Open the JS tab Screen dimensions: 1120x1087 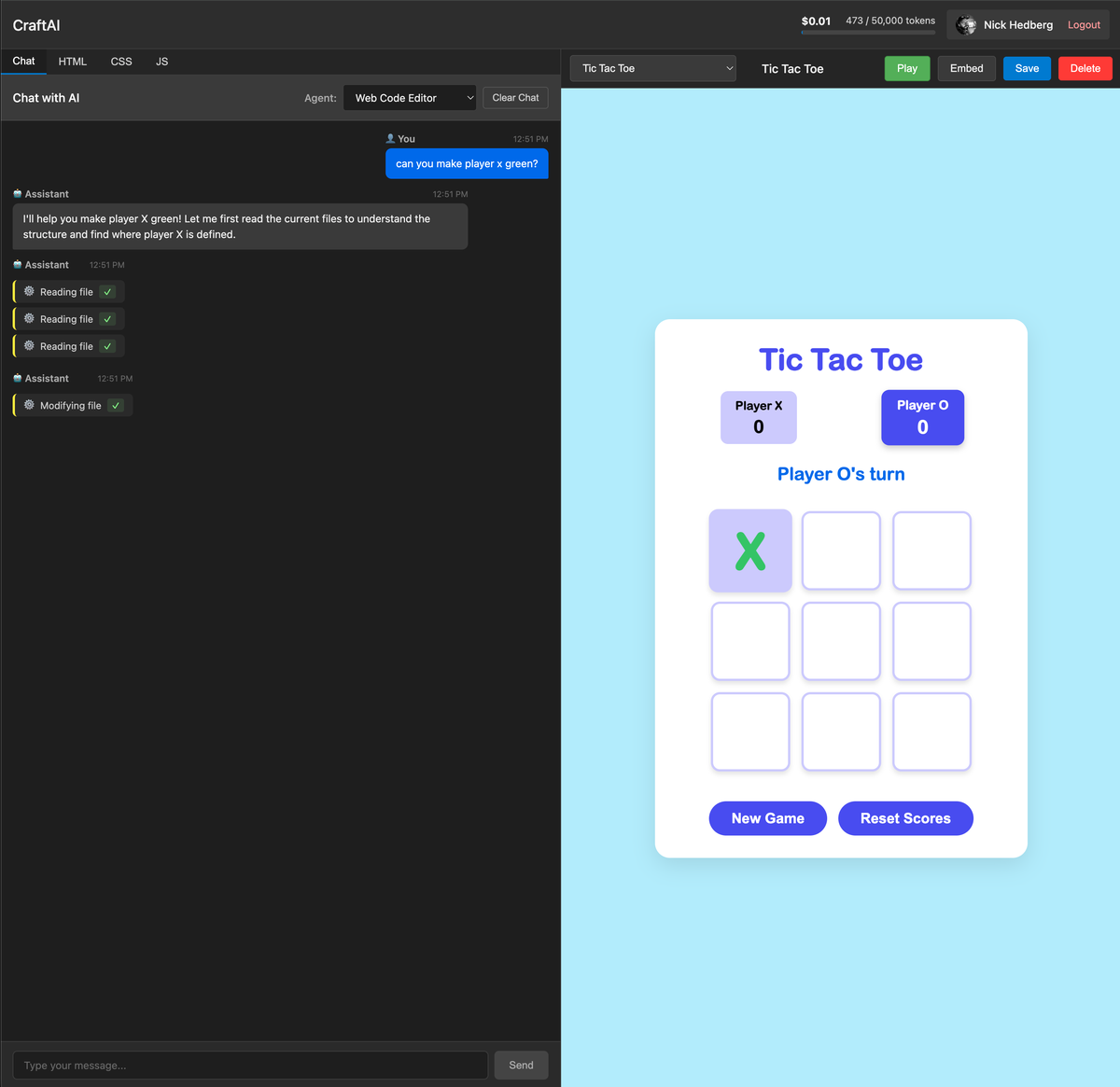pyautogui.click(x=161, y=62)
